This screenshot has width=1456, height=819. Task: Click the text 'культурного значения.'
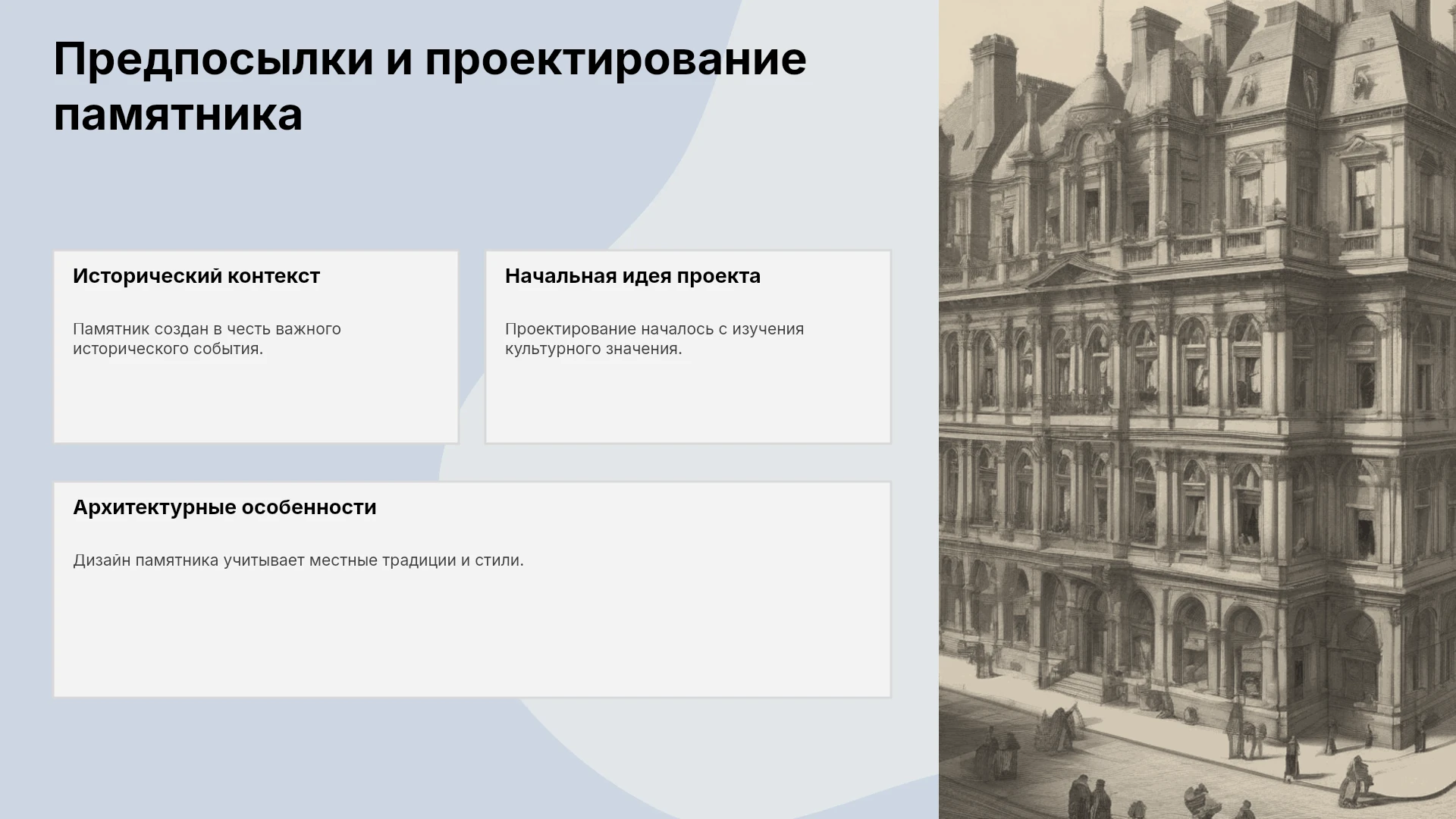click(594, 349)
